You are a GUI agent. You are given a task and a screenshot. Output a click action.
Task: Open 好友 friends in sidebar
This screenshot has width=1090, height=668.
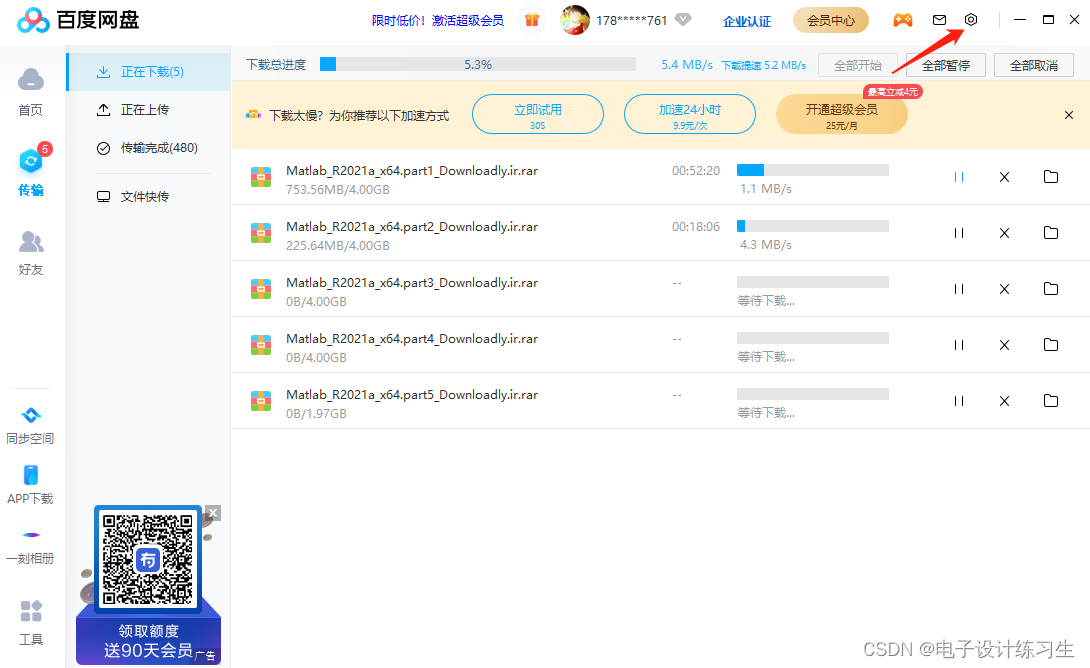click(31, 253)
